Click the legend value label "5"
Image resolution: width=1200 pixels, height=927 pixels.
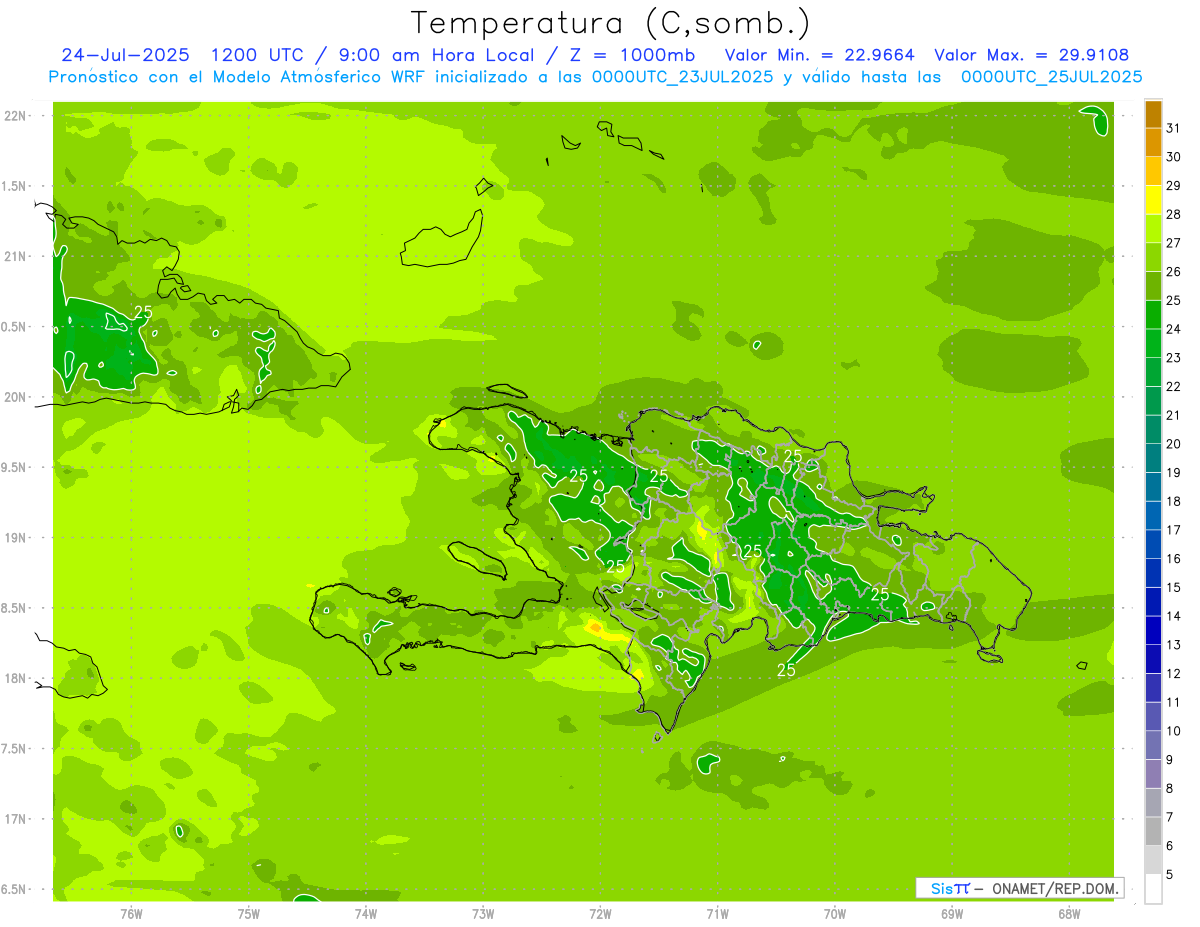click(x=1170, y=874)
